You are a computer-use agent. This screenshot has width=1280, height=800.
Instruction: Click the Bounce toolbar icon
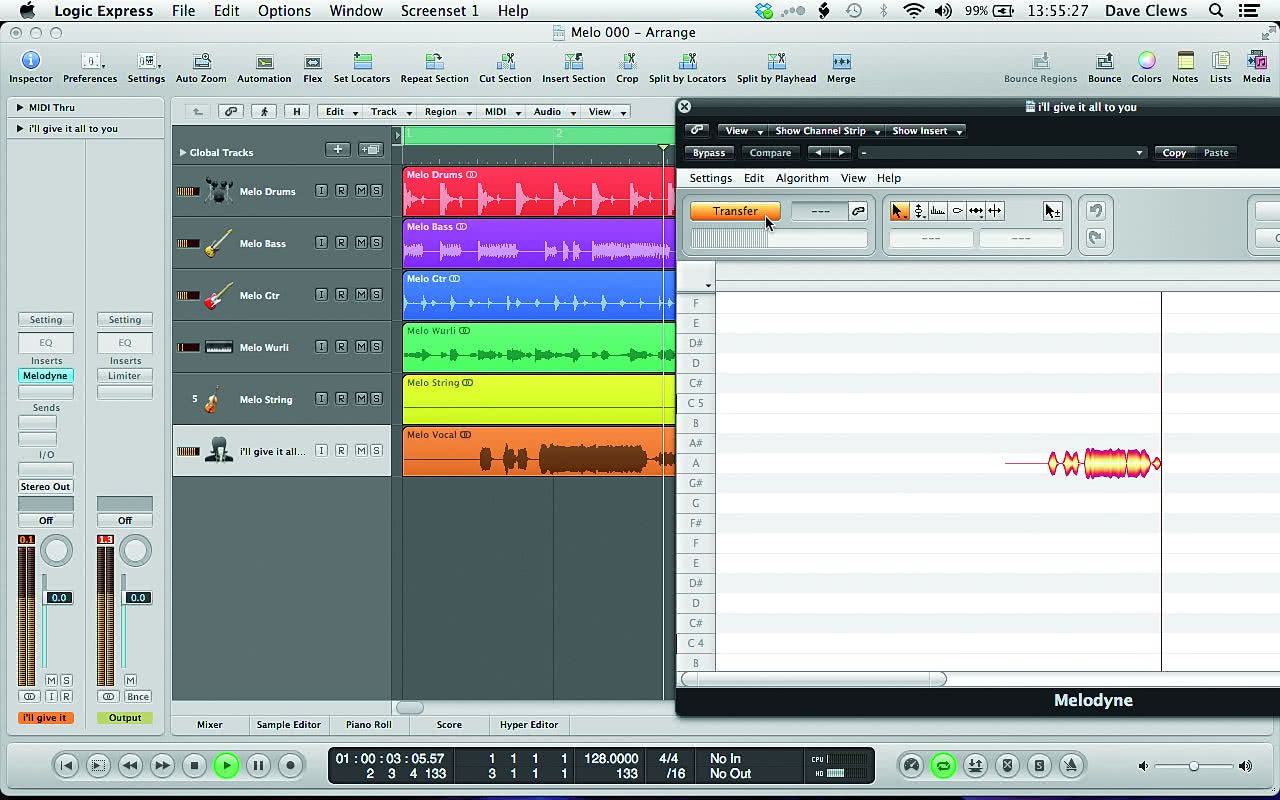click(1104, 62)
